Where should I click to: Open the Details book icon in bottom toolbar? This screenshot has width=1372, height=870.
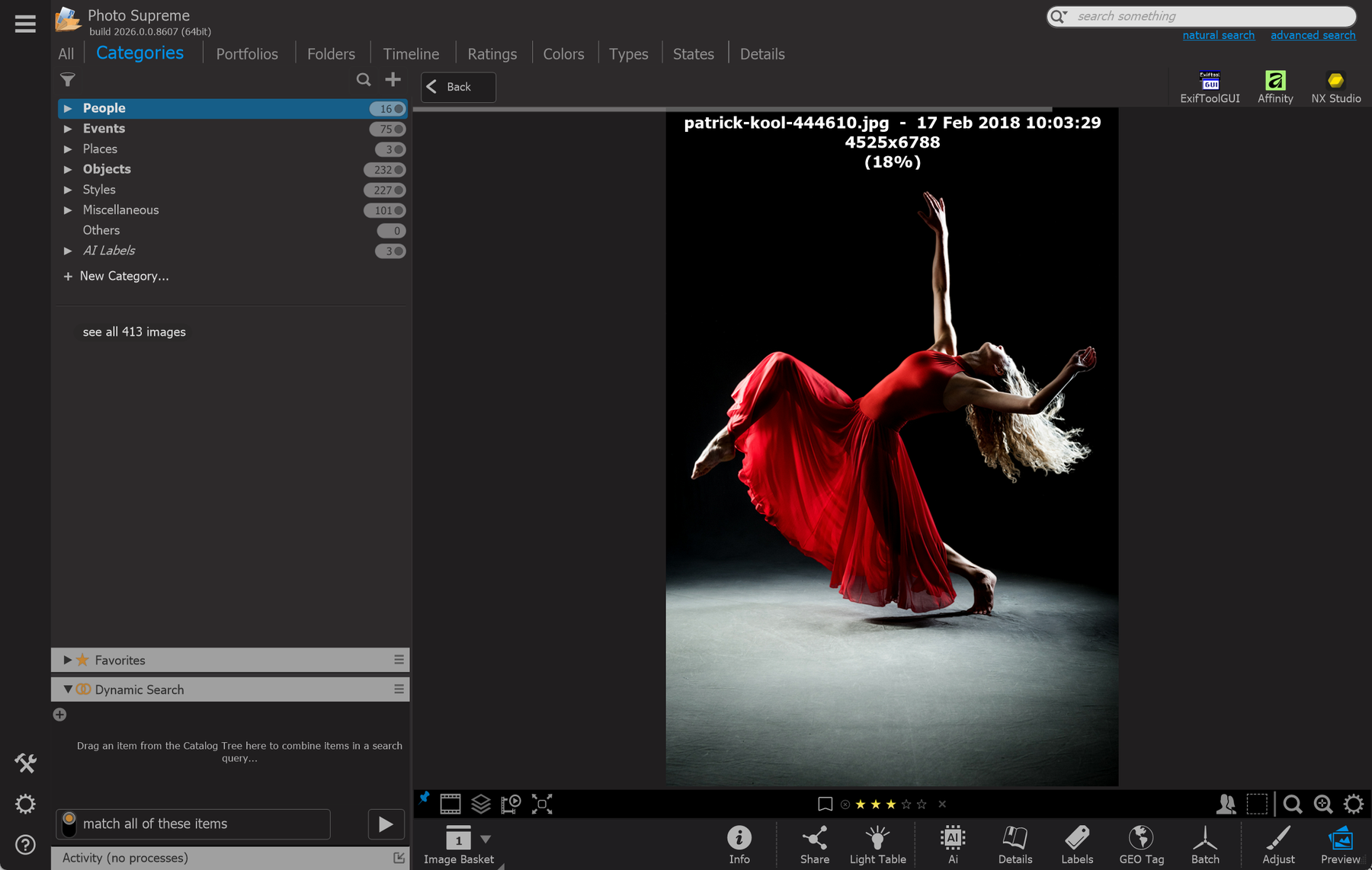1015,845
